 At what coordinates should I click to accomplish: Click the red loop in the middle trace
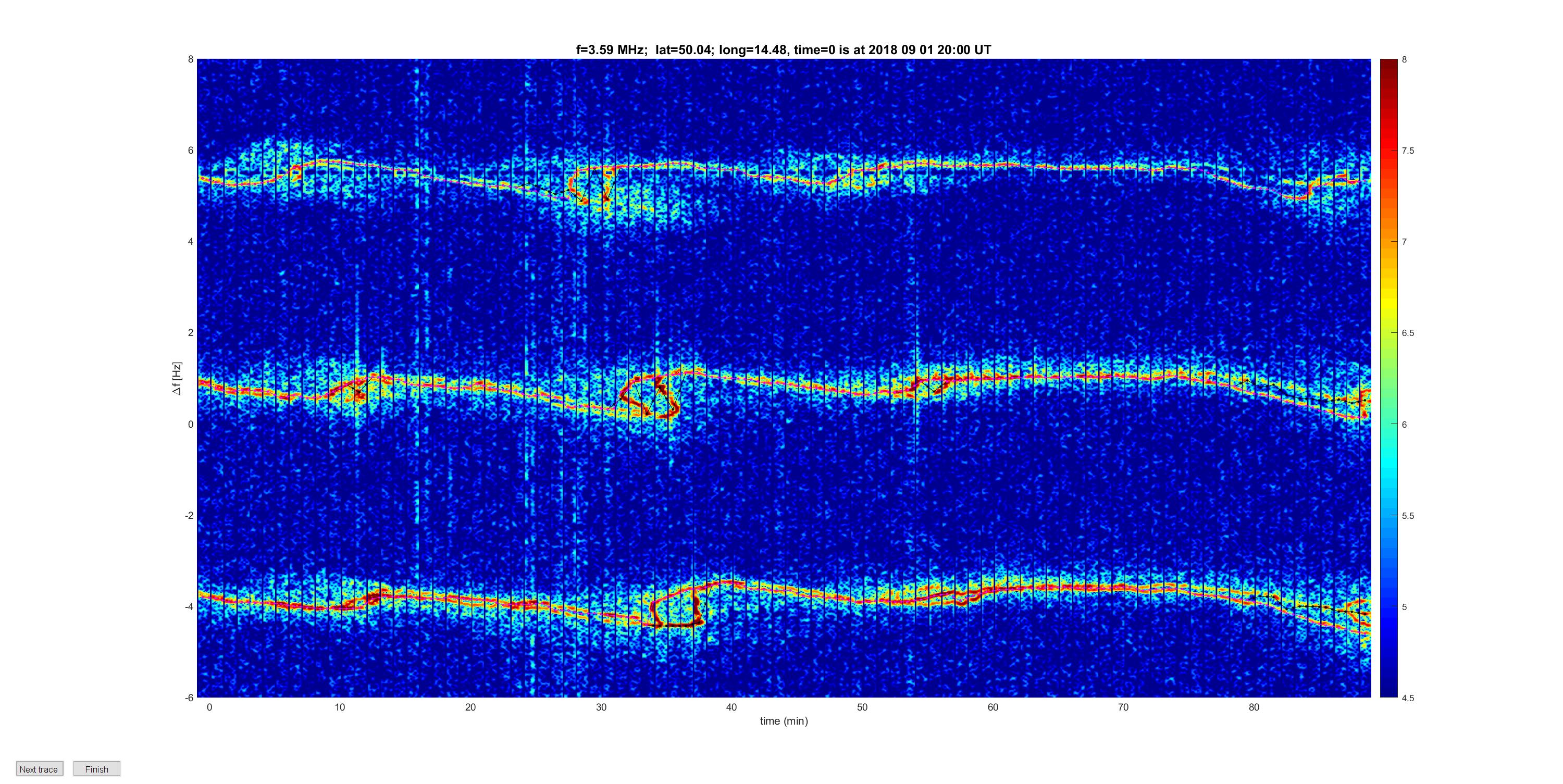[649, 395]
